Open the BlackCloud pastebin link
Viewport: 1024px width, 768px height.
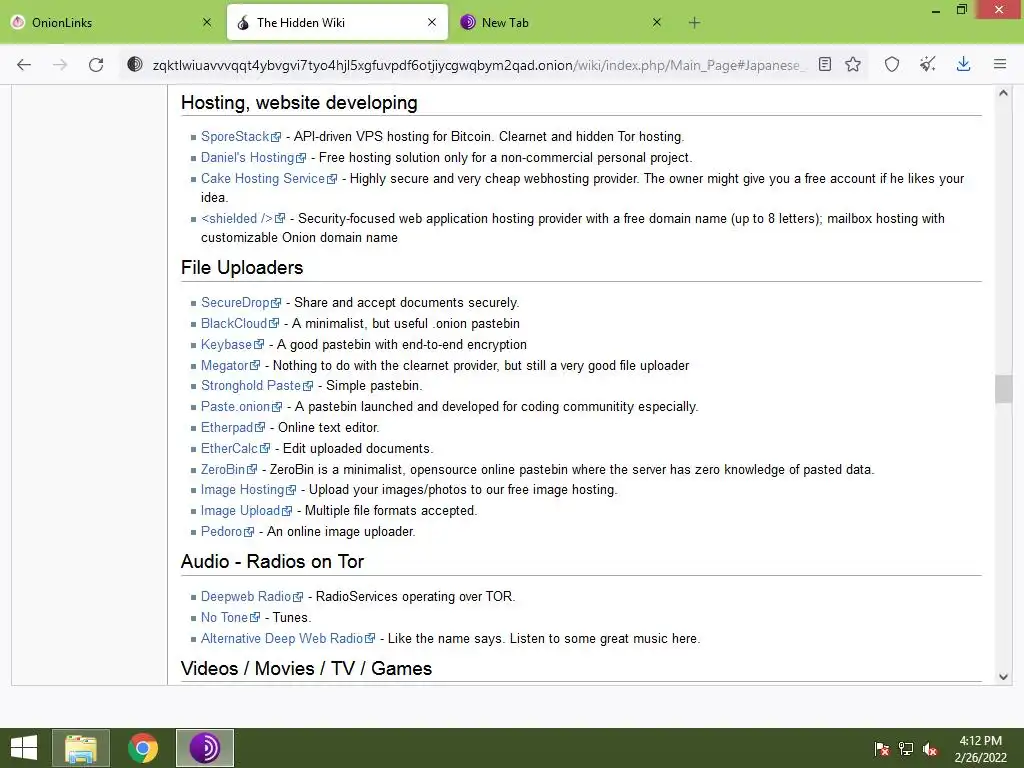coord(239,323)
